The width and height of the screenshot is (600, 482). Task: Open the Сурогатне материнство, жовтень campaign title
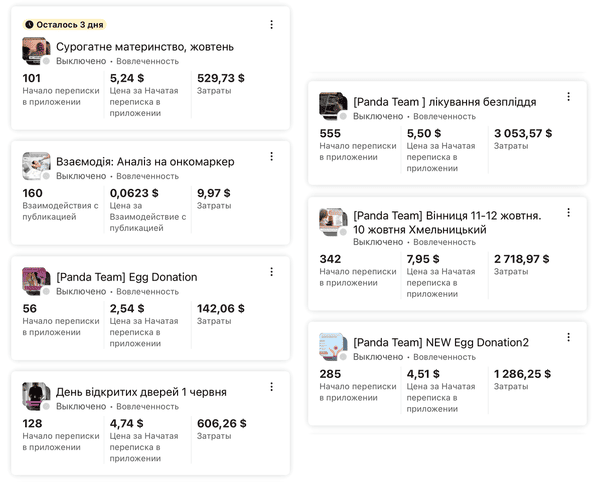pyautogui.click(x=145, y=46)
